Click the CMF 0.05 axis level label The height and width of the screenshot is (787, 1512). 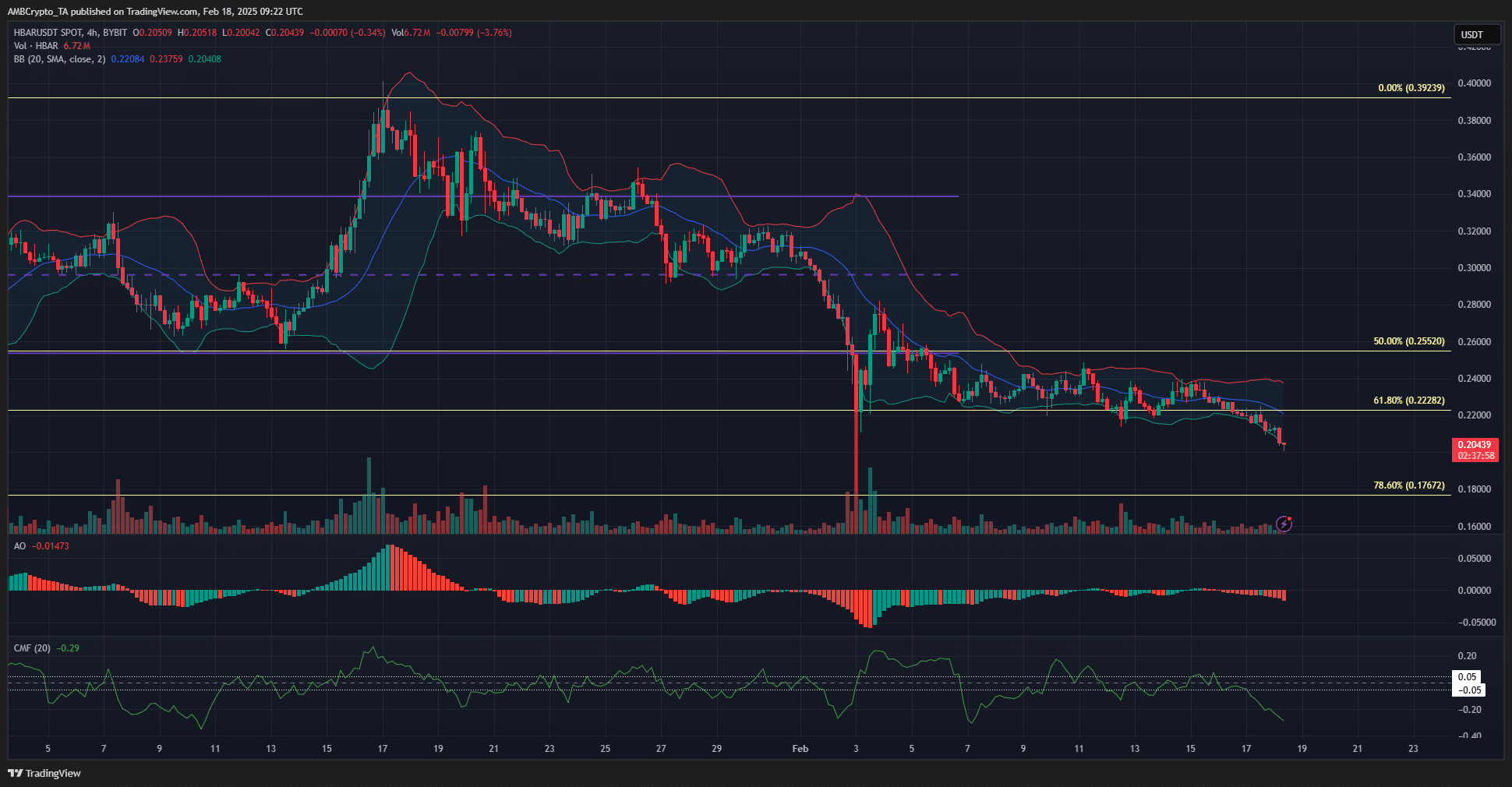pos(1467,677)
